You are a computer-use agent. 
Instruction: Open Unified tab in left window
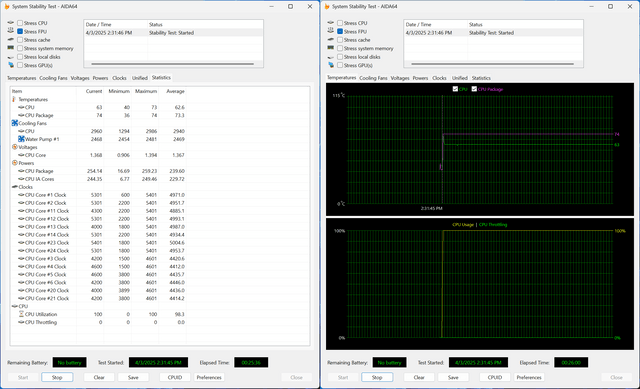[x=140, y=78]
